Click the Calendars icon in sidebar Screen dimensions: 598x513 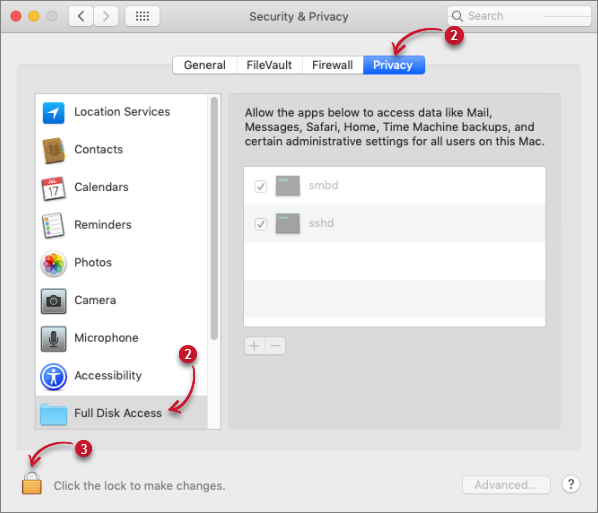[53, 188]
